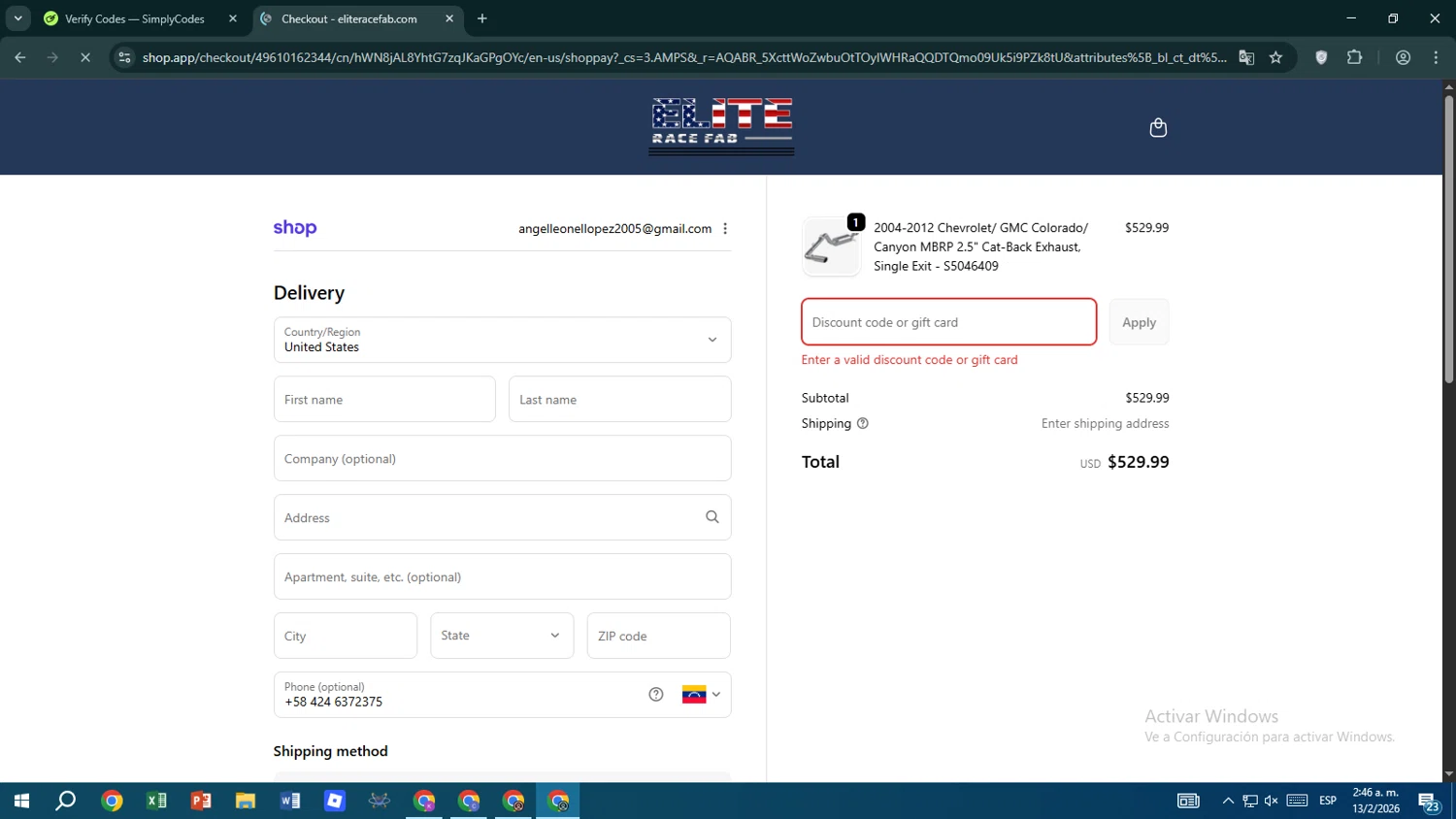The height and width of the screenshot is (819, 1456).
Task: Open the notification center icon
Action: [x=1429, y=801]
